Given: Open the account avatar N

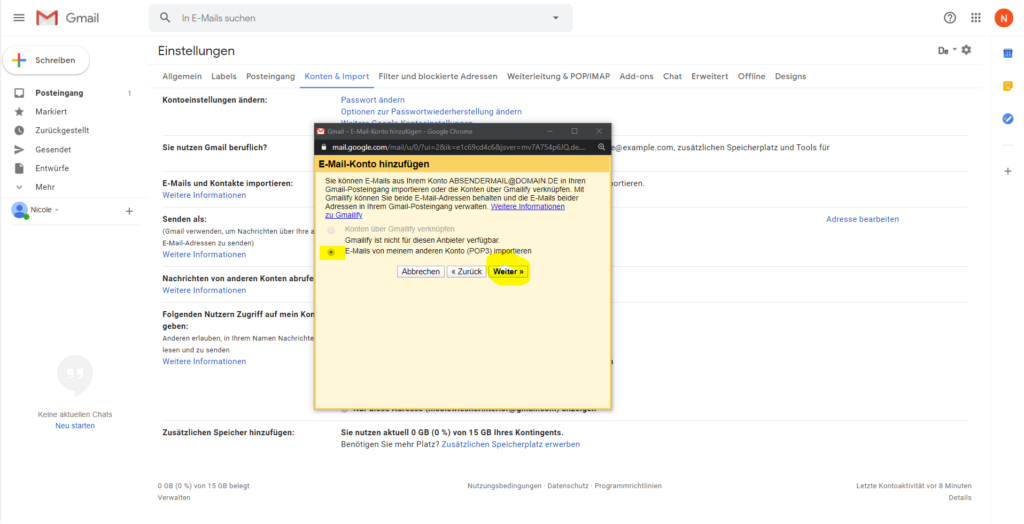Looking at the screenshot, I should pos(1004,18).
